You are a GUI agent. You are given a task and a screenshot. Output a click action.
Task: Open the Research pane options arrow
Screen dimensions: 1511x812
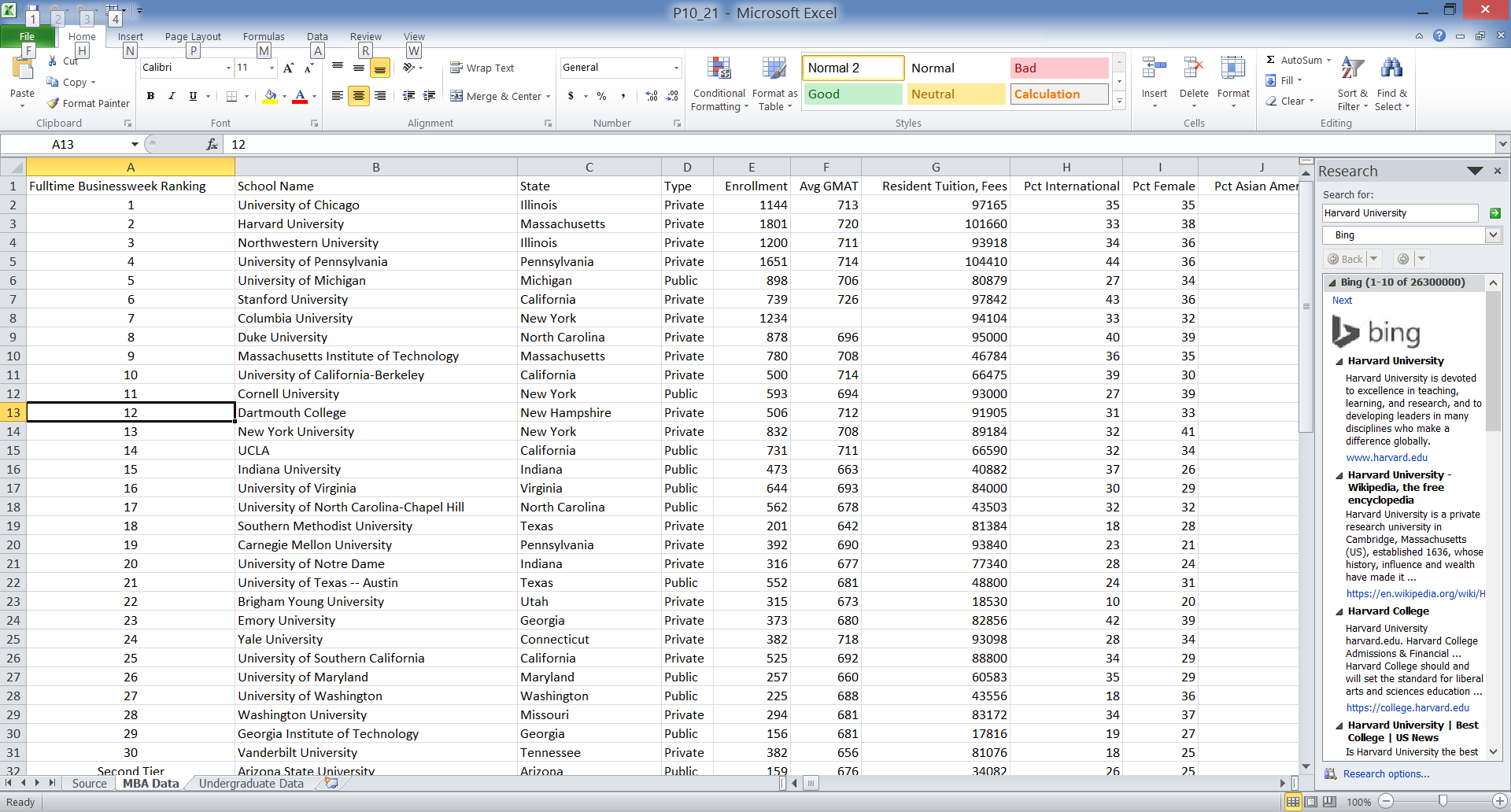(1475, 171)
